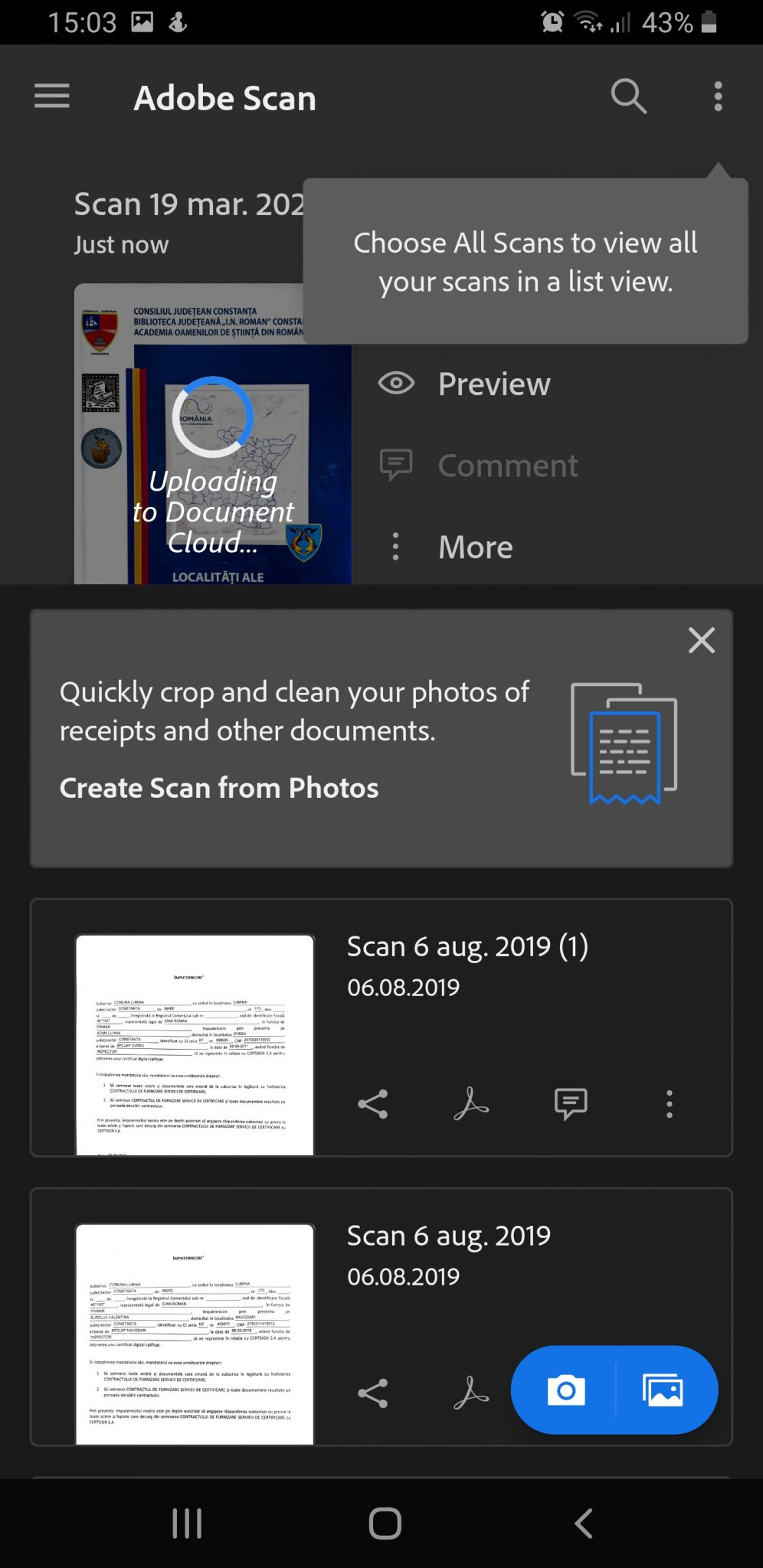Select Comment for the newest scan
Viewport: 763px width, 1568px height.
(508, 465)
